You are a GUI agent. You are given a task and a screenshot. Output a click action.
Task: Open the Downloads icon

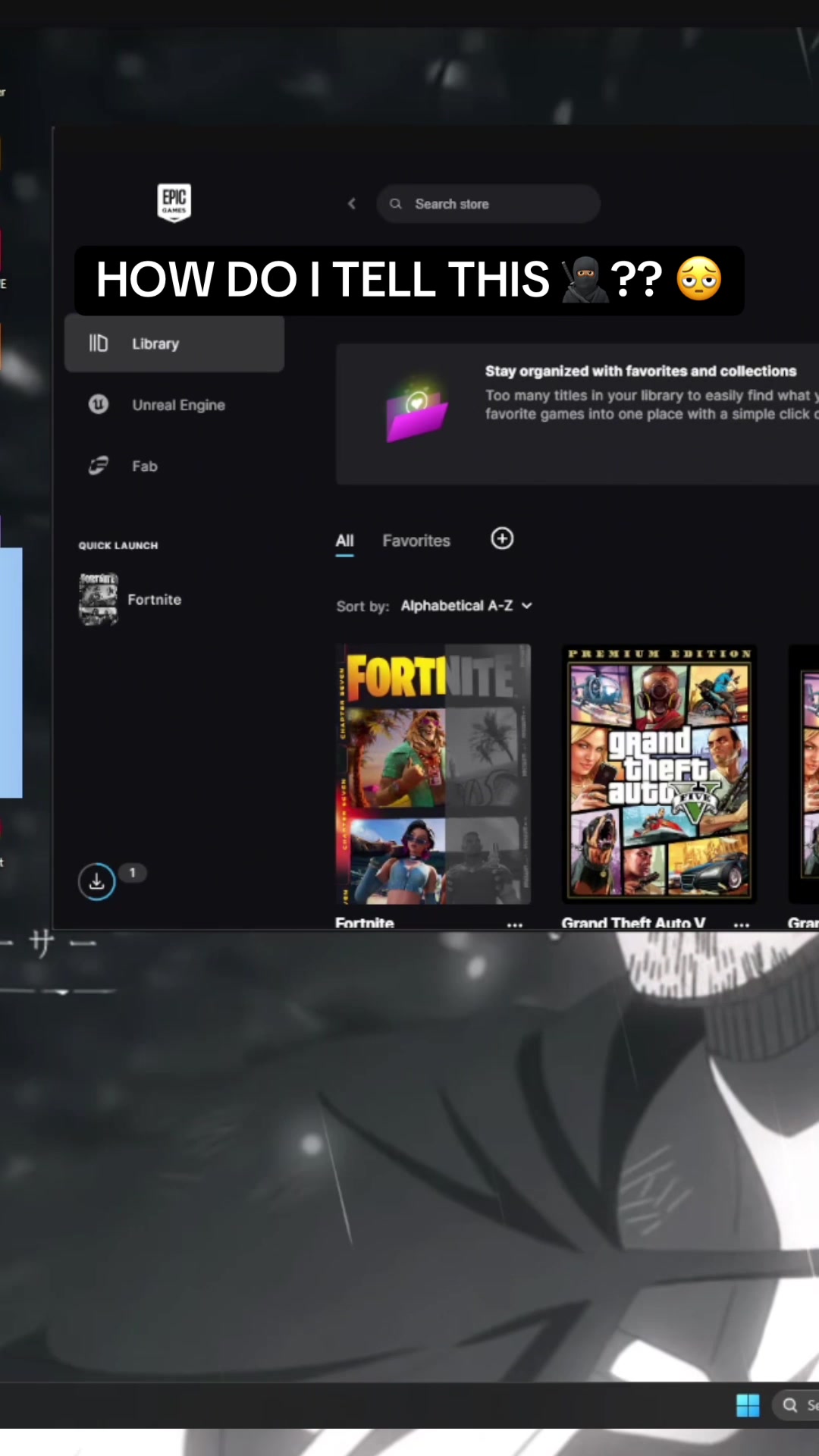[96, 881]
